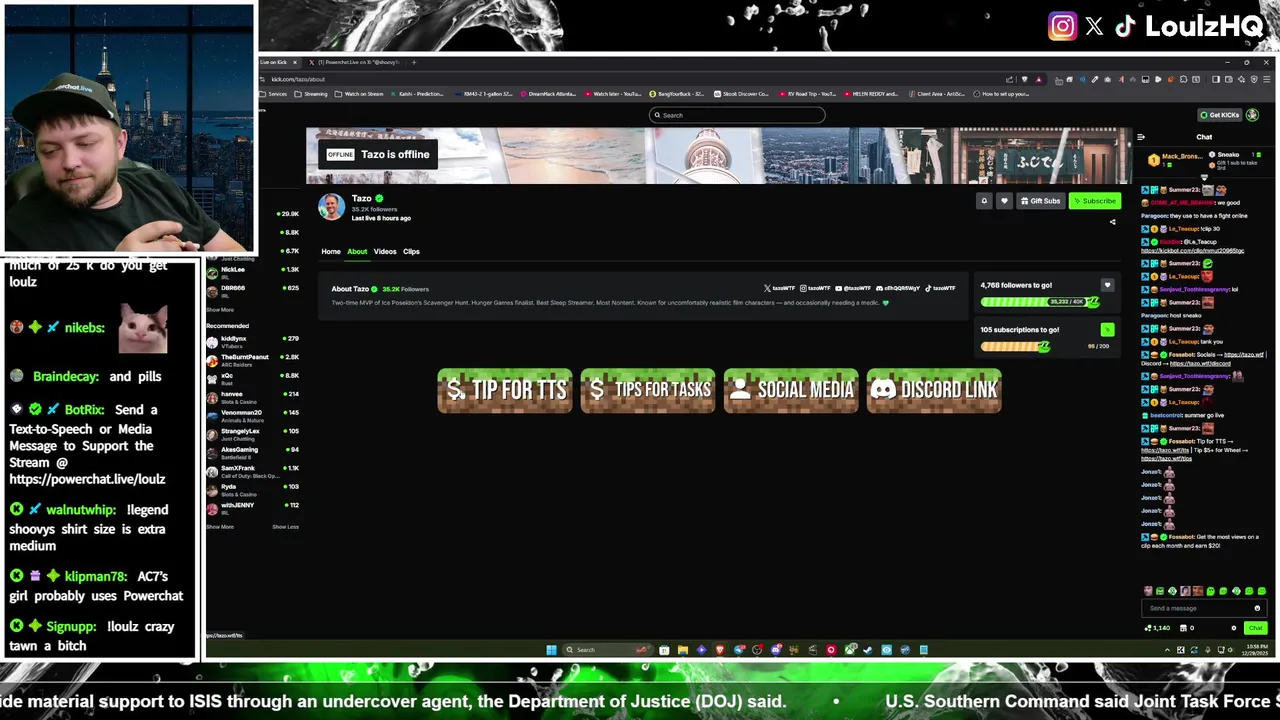The width and height of the screenshot is (1280, 720).
Task: Open NickLee channel in sidebar
Action: pyautogui.click(x=253, y=272)
